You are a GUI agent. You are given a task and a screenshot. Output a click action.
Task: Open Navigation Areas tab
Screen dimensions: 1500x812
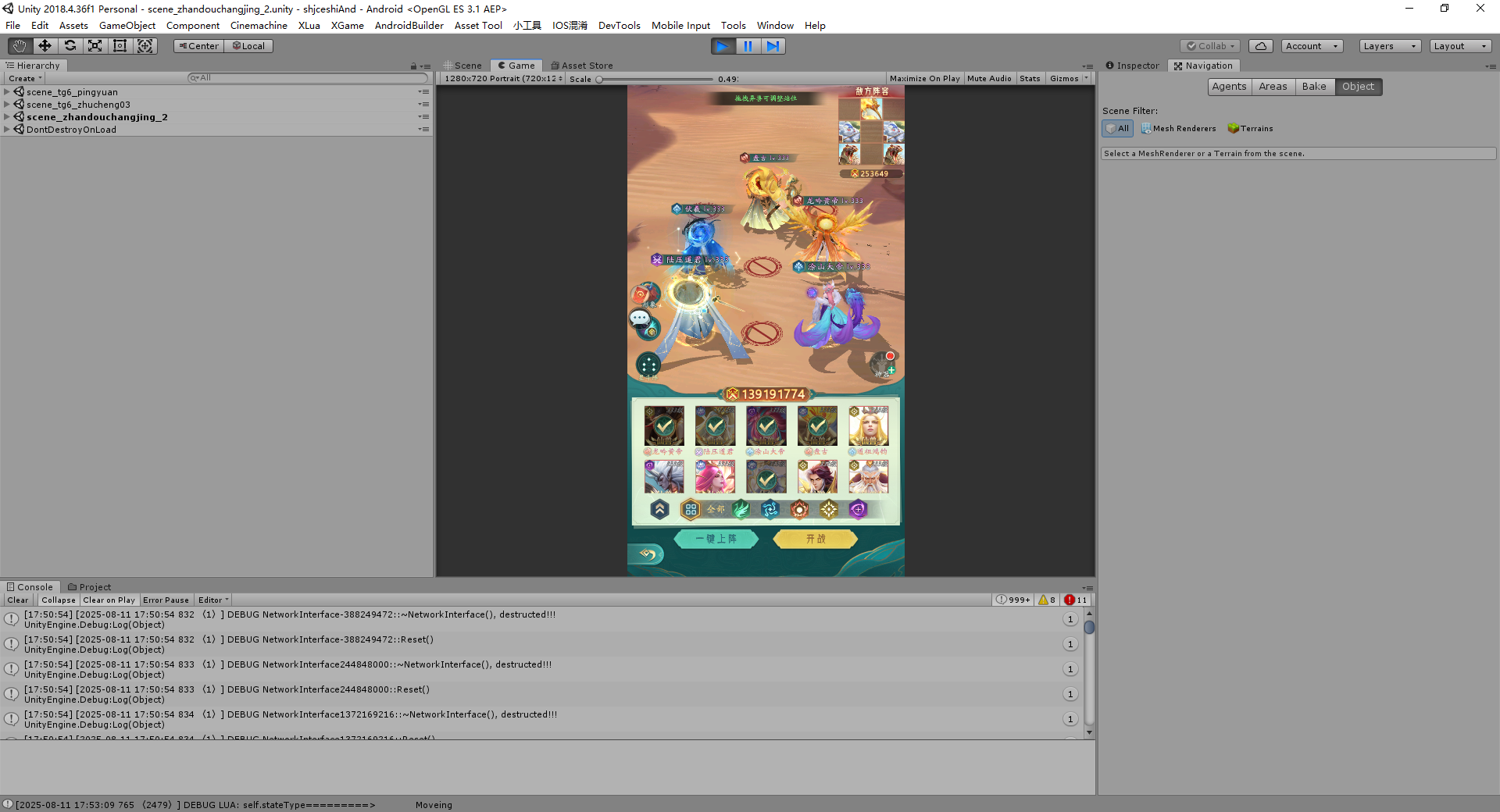[x=1273, y=87]
